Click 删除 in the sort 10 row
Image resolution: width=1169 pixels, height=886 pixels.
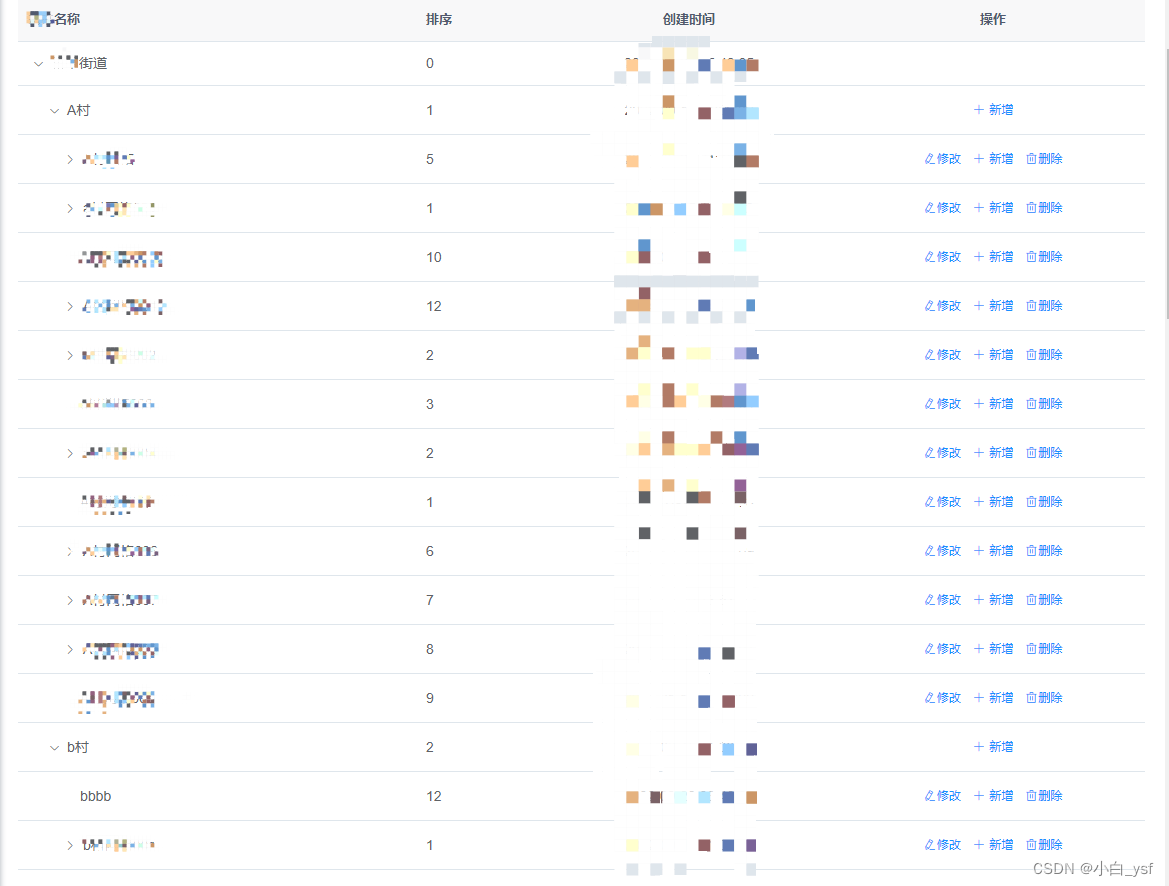(x=1044, y=257)
